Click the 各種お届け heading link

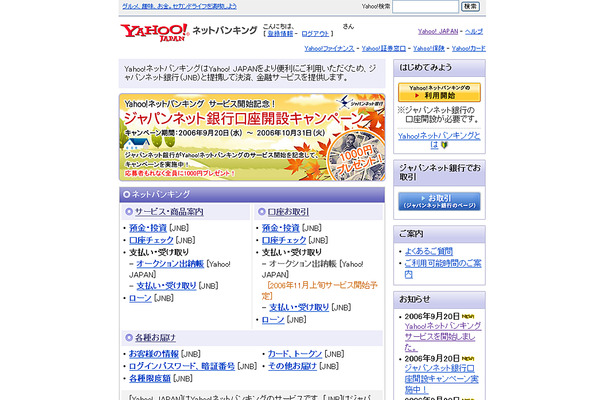point(155,337)
